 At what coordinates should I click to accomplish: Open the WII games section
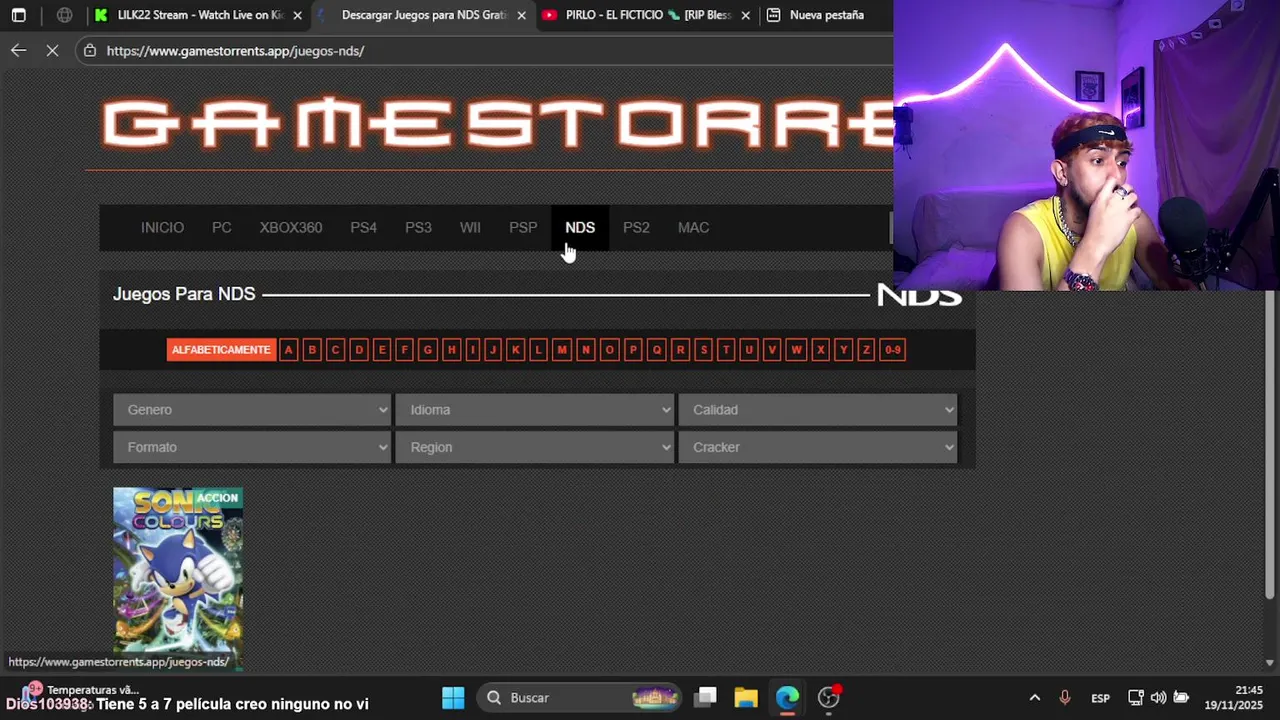470,227
